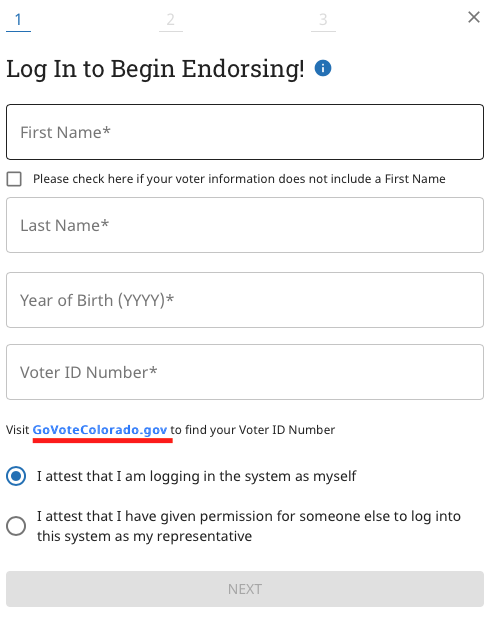Image resolution: width=493 pixels, height=620 pixels.
Task: Focus the First Name input field
Action: click(x=245, y=132)
